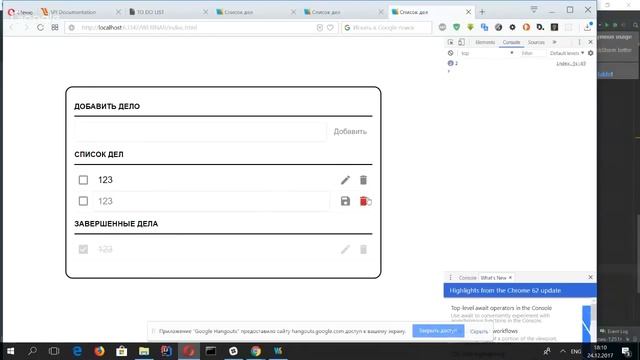Close the DevTools panel
This screenshot has width=640, height=360.
tap(590, 42)
